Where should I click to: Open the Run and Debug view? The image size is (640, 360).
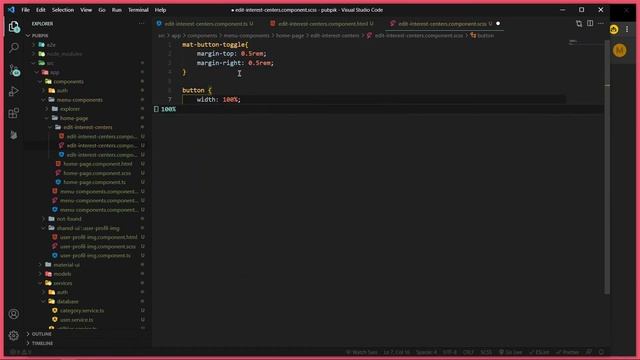coord(14,91)
